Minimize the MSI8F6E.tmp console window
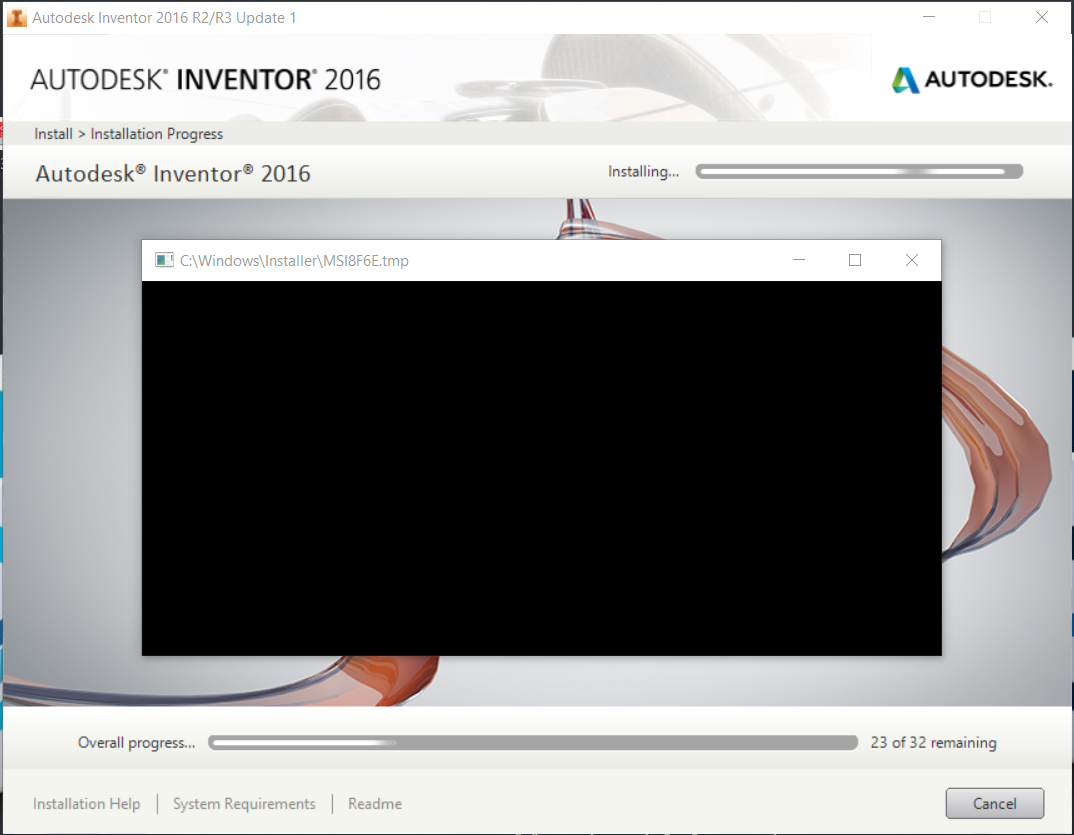Viewport: 1074px width, 835px height. [799, 260]
